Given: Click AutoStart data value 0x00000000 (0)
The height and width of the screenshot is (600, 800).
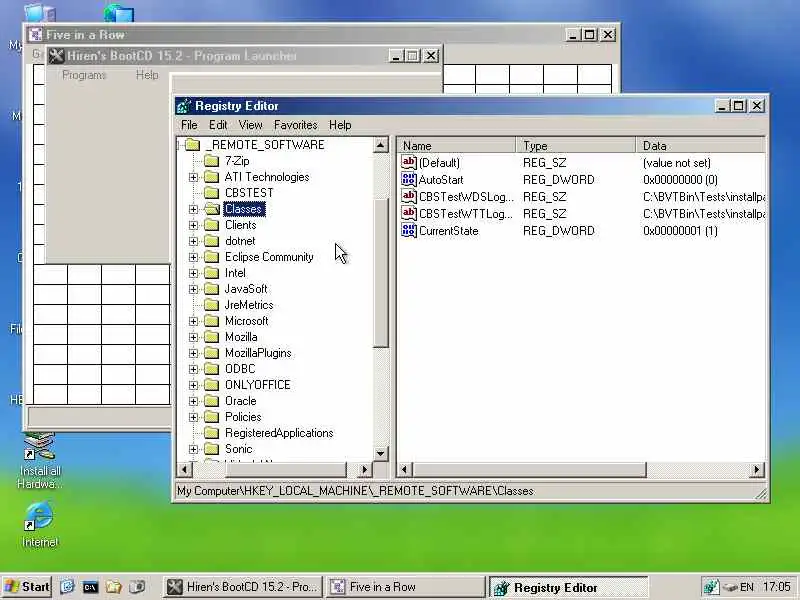Looking at the screenshot, I should pos(680,180).
